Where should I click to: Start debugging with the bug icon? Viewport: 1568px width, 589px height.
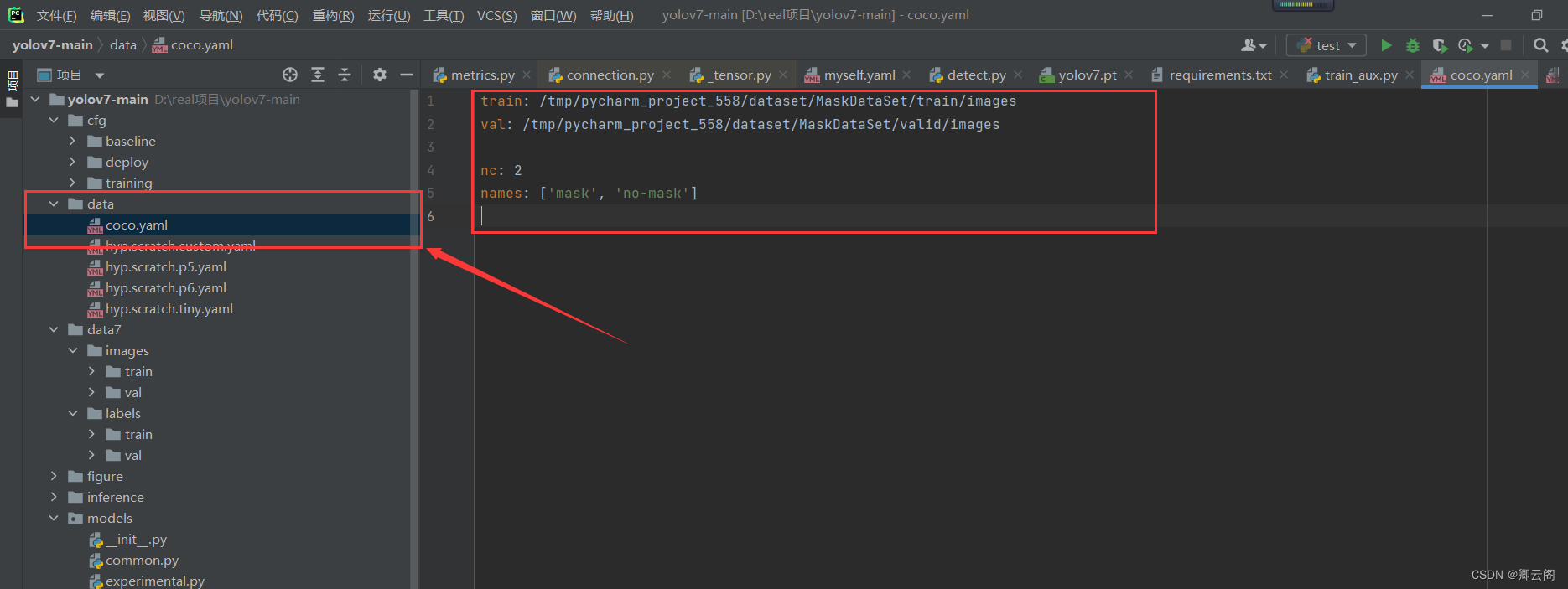[x=1413, y=45]
